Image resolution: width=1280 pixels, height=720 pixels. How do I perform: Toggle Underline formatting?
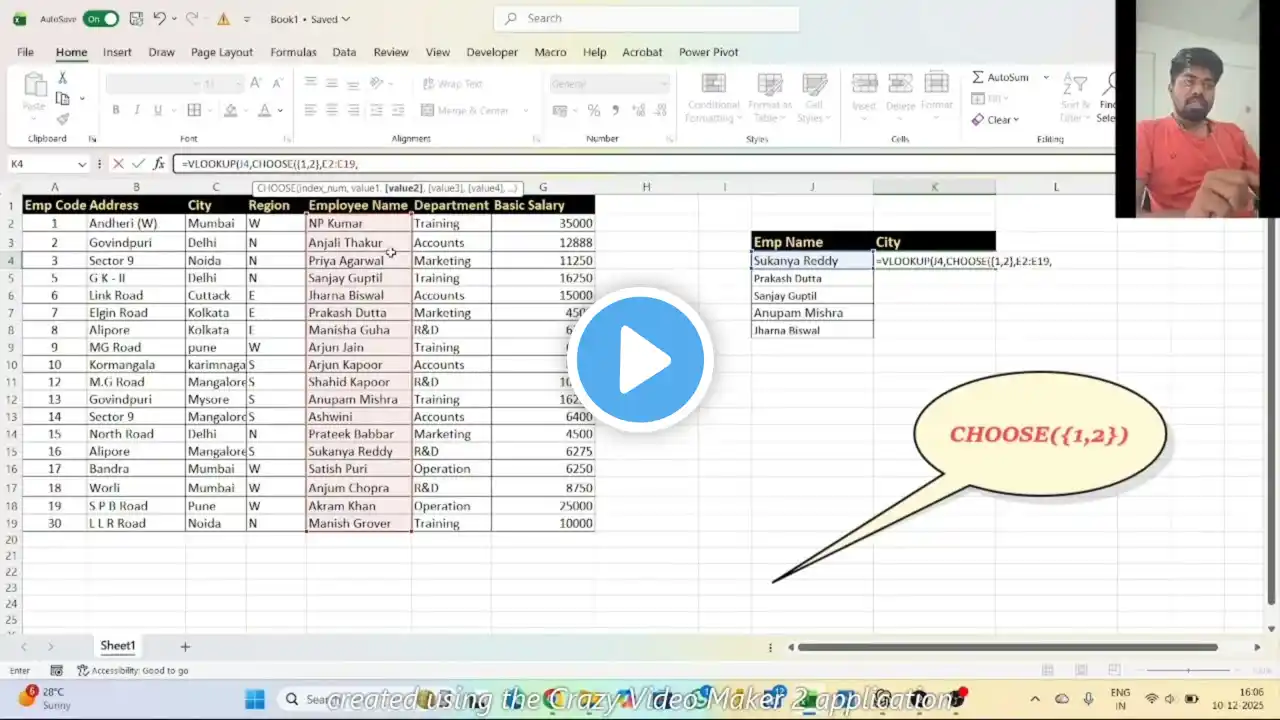(158, 110)
